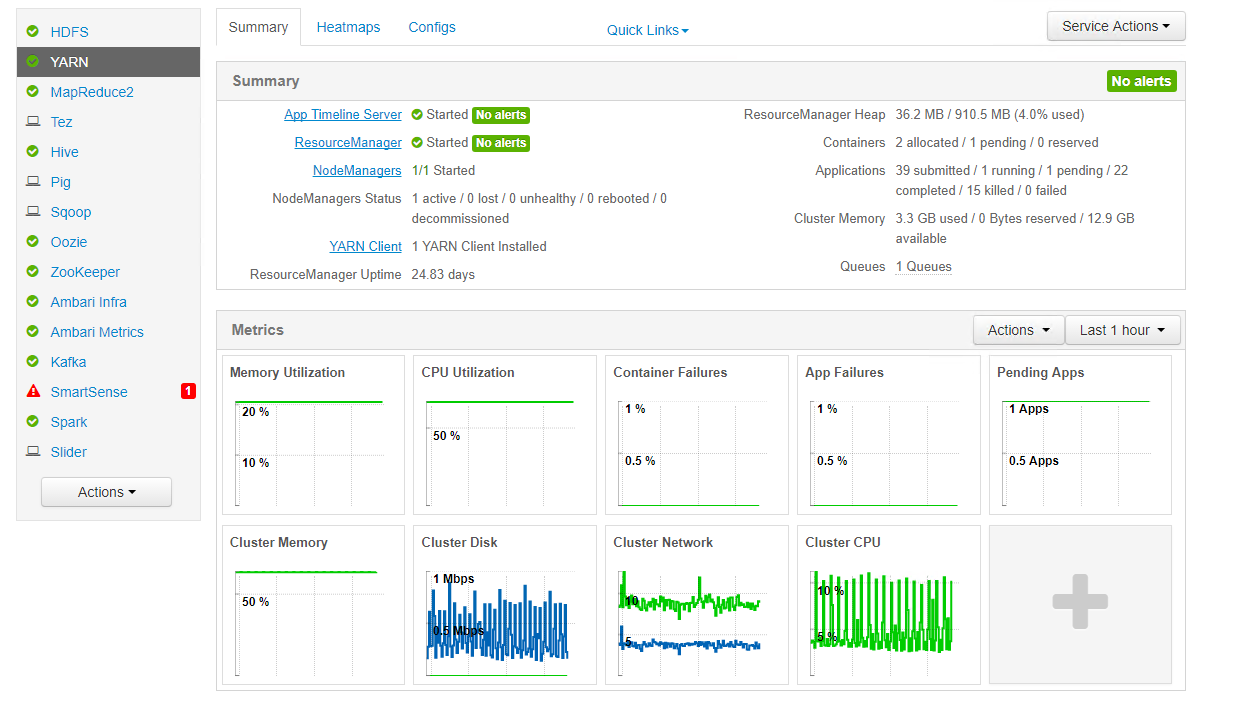
Task: Click the red alert badge beside SmartSense
Action: (188, 392)
